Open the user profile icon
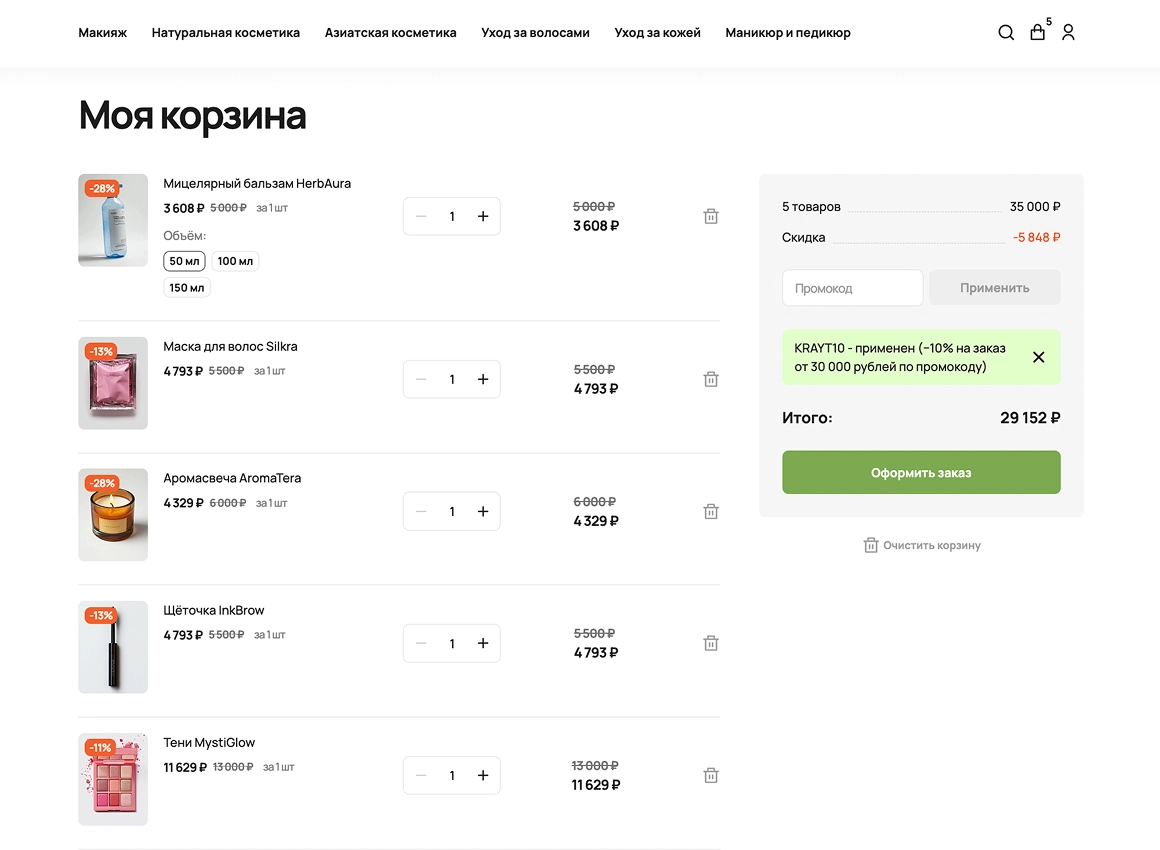 click(1068, 32)
